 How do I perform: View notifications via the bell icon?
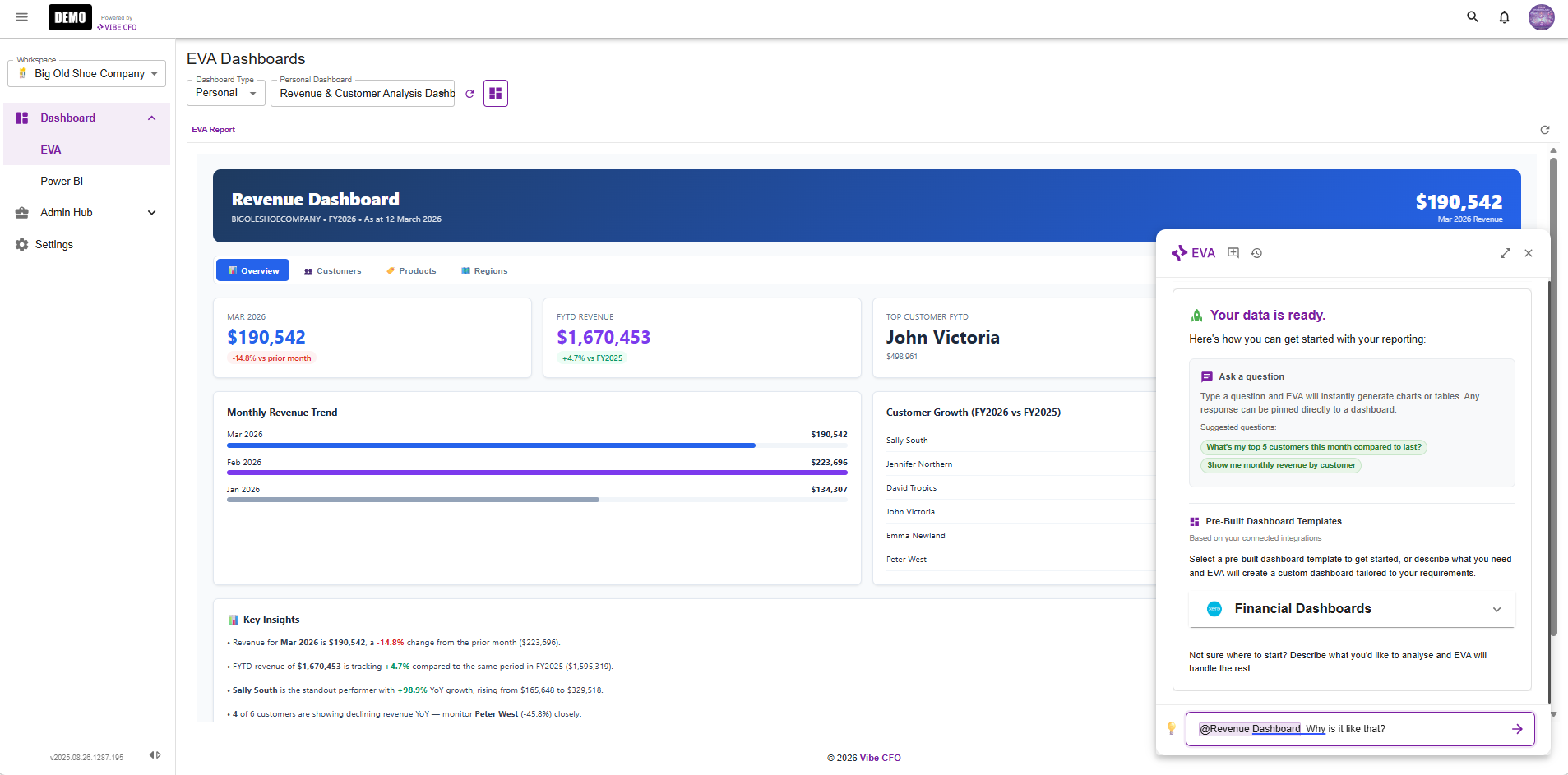click(1504, 16)
